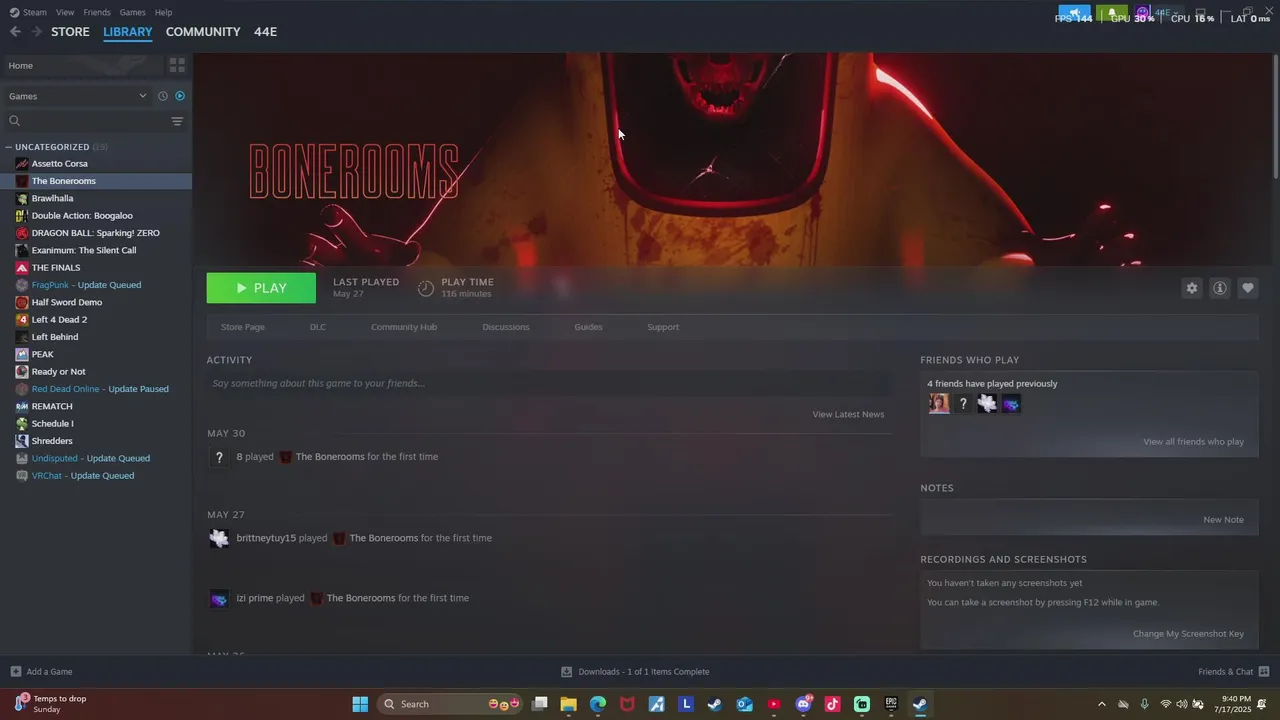Click Change My Screenshot Key
This screenshot has width=1280, height=720.
(x=1188, y=634)
